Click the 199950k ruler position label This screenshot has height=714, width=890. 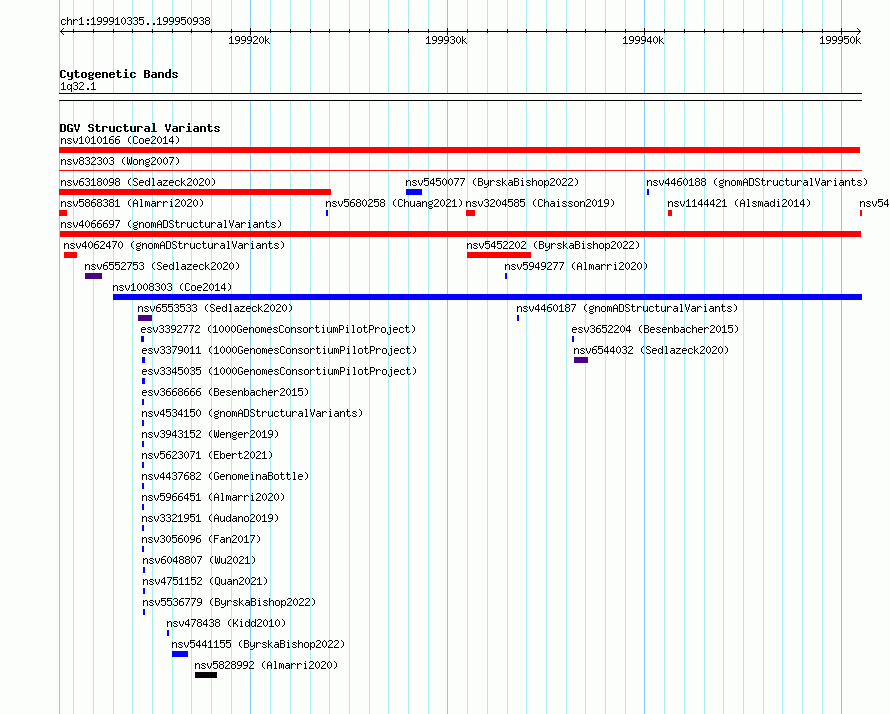tap(840, 40)
